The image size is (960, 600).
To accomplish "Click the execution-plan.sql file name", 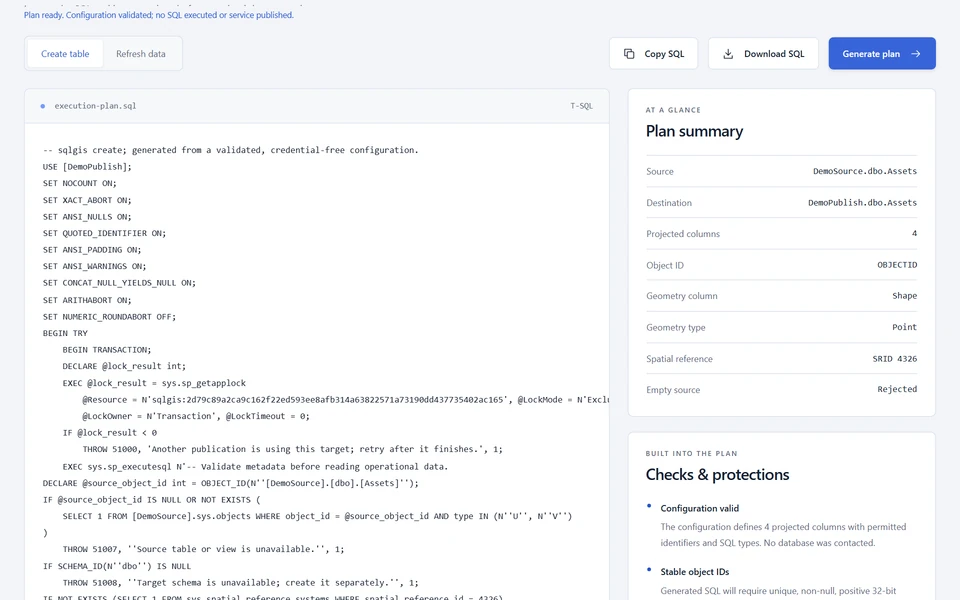I will click(96, 106).
